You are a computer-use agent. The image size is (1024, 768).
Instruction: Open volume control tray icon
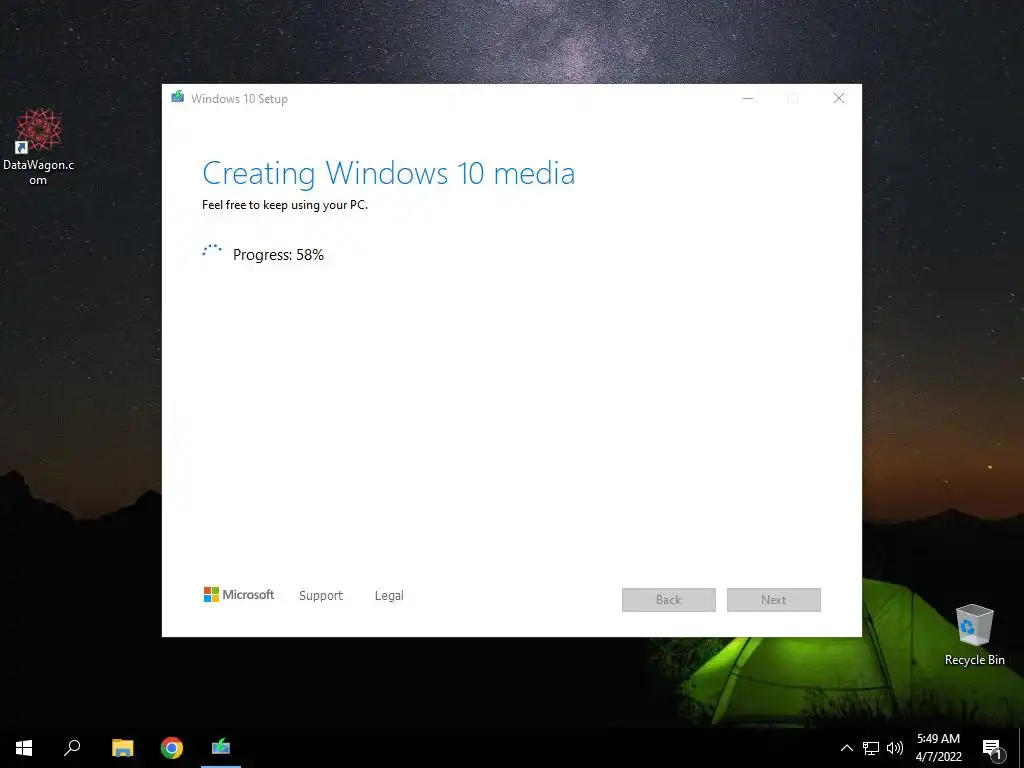895,748
